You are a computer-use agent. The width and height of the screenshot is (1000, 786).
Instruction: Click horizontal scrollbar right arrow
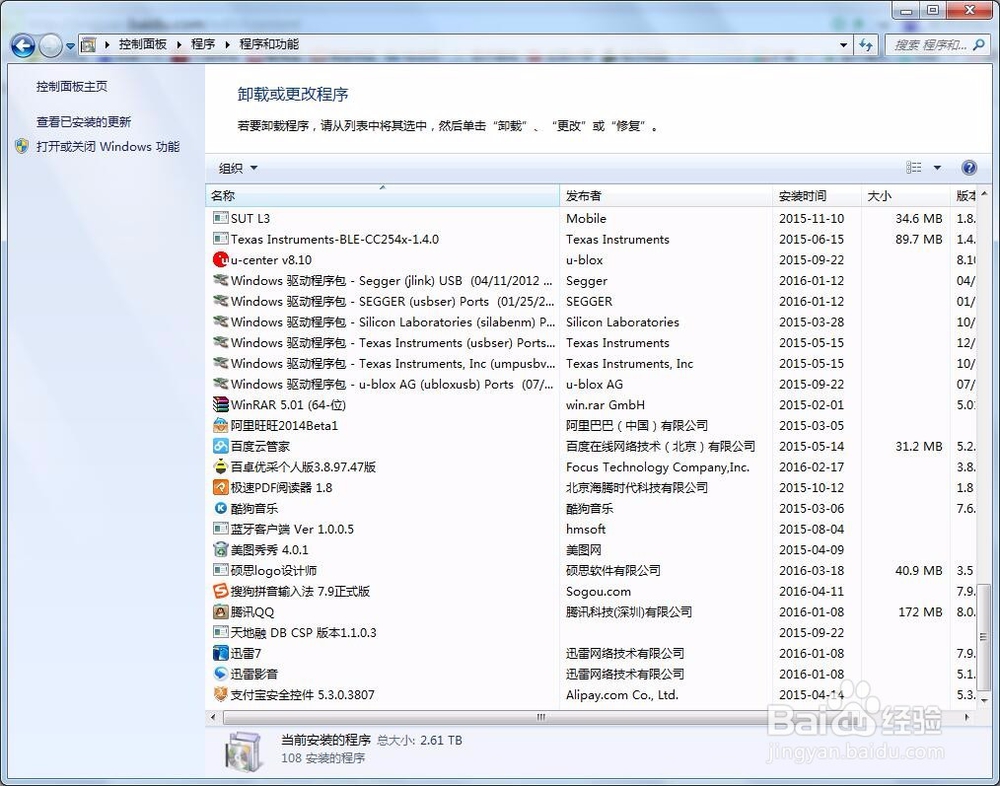967,717
